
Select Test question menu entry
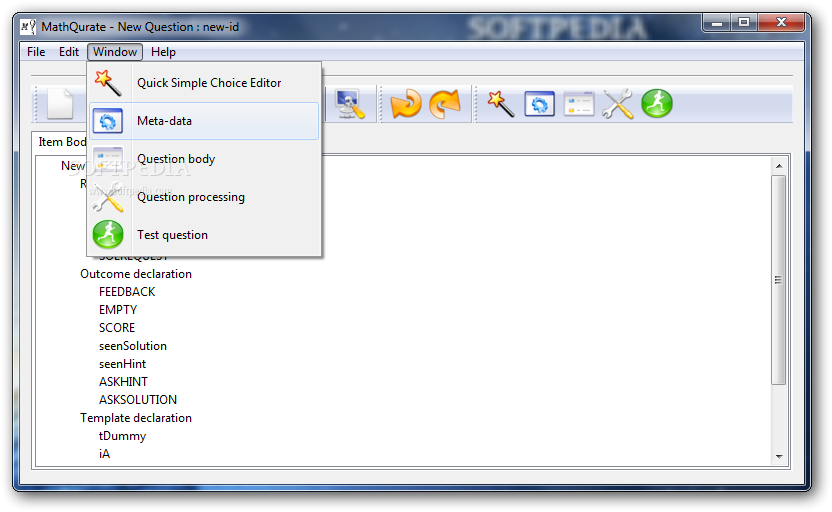tap(204, 235)
